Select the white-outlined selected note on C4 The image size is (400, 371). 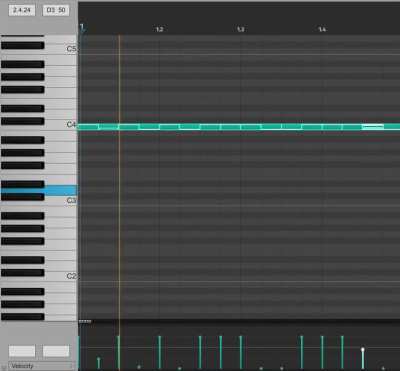[373, 127]
